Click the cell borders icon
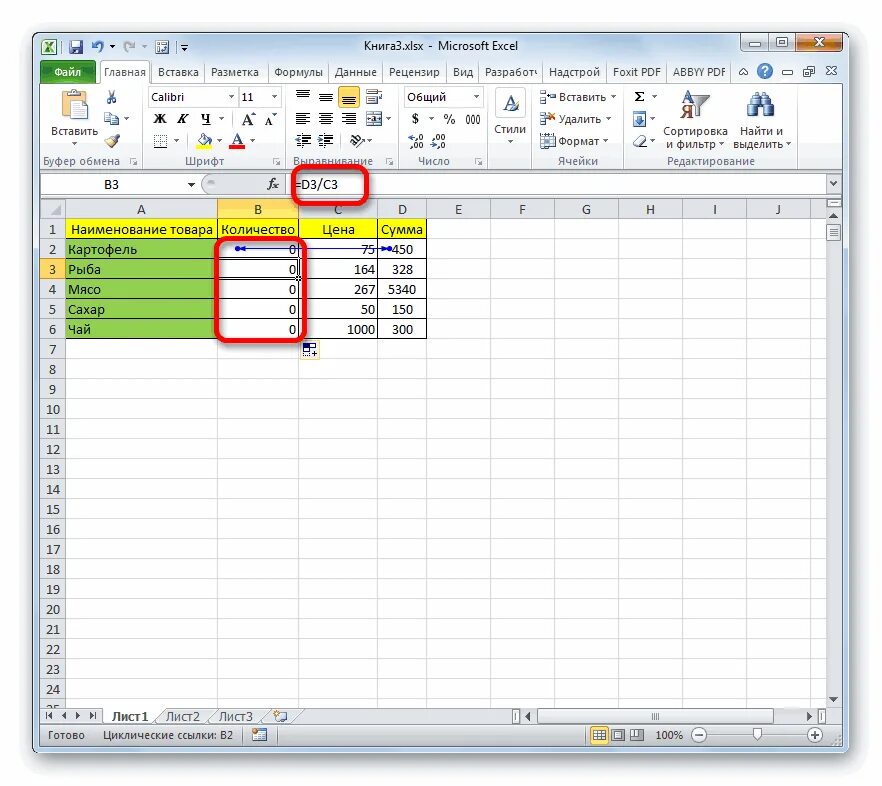The width and height of the screenshot is (882, 786). [x=160, y=141]
